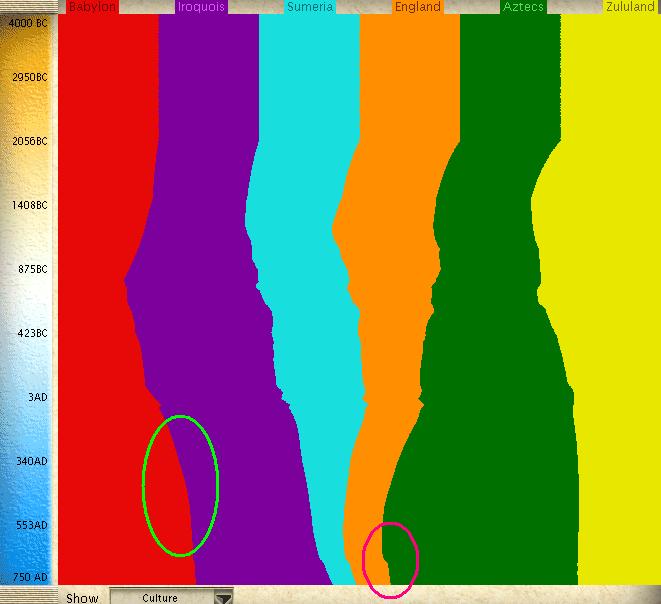Click the yellow Zululand graph area
Image resolution: width=661 pixels, height=604 pixels.
(610, 300)
